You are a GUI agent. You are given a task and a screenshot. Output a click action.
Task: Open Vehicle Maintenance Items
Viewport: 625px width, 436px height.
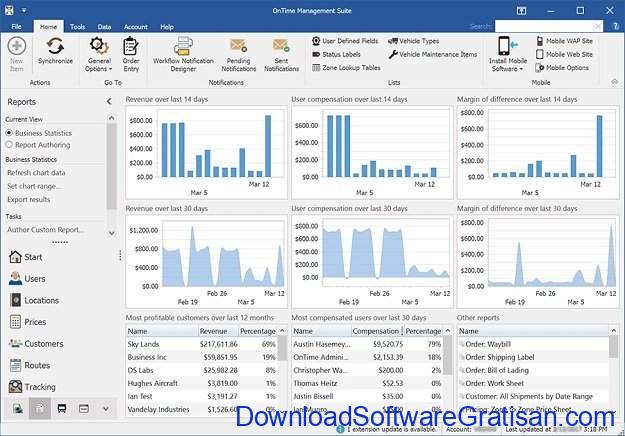tap(432, 54)
